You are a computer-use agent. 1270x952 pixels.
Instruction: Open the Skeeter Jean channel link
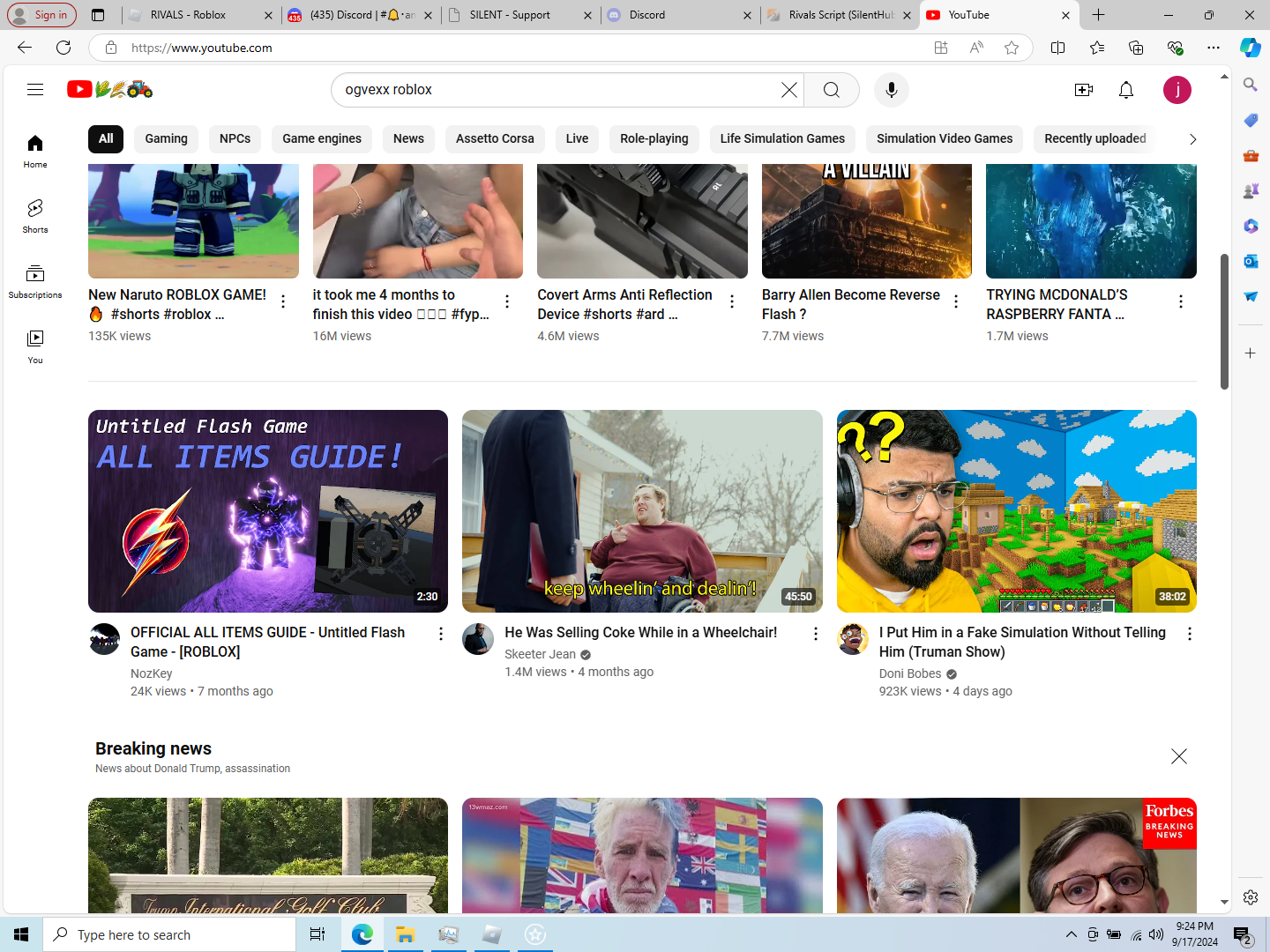click(540, 654)
